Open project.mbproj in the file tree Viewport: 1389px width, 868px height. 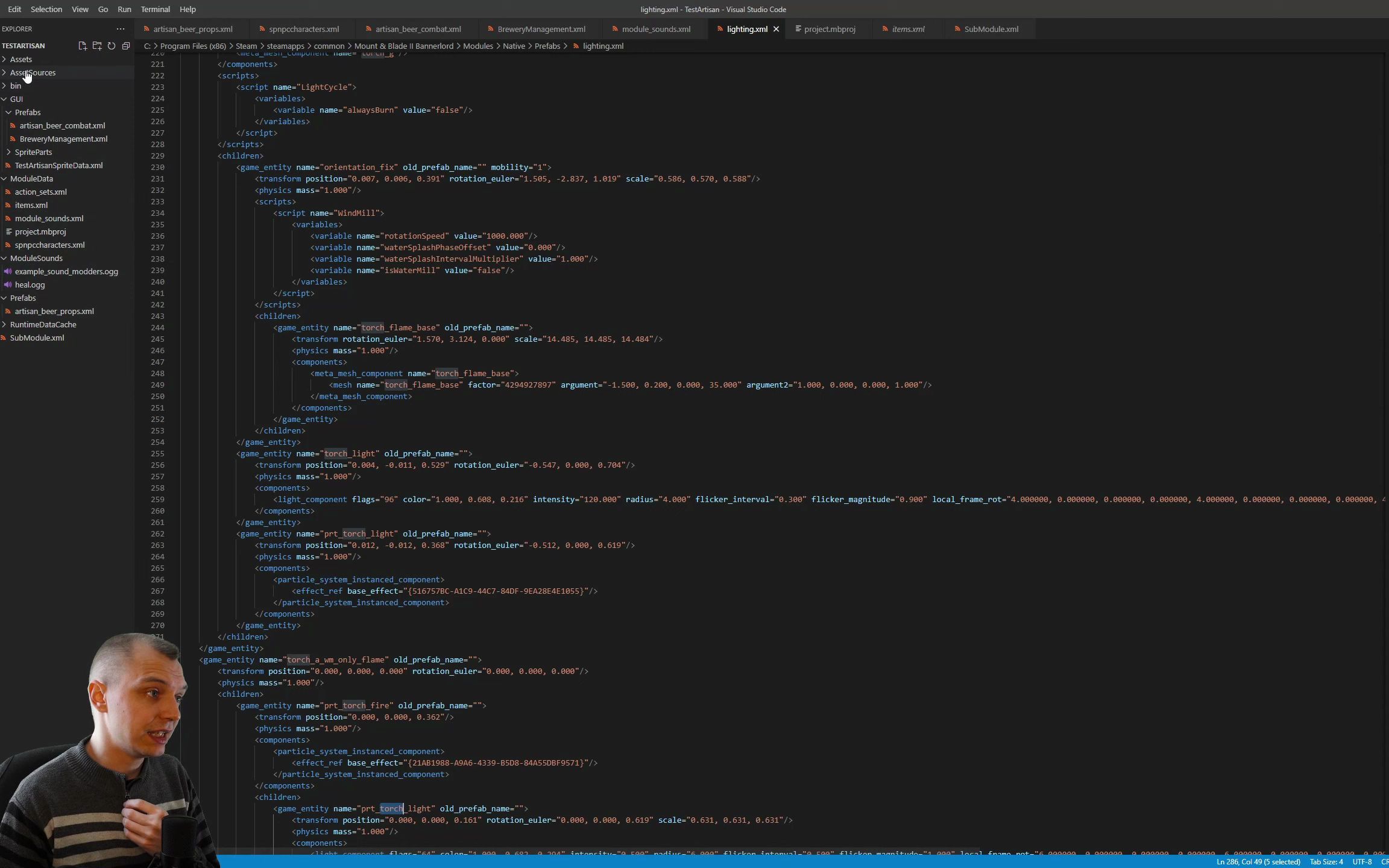click(40, 231)
